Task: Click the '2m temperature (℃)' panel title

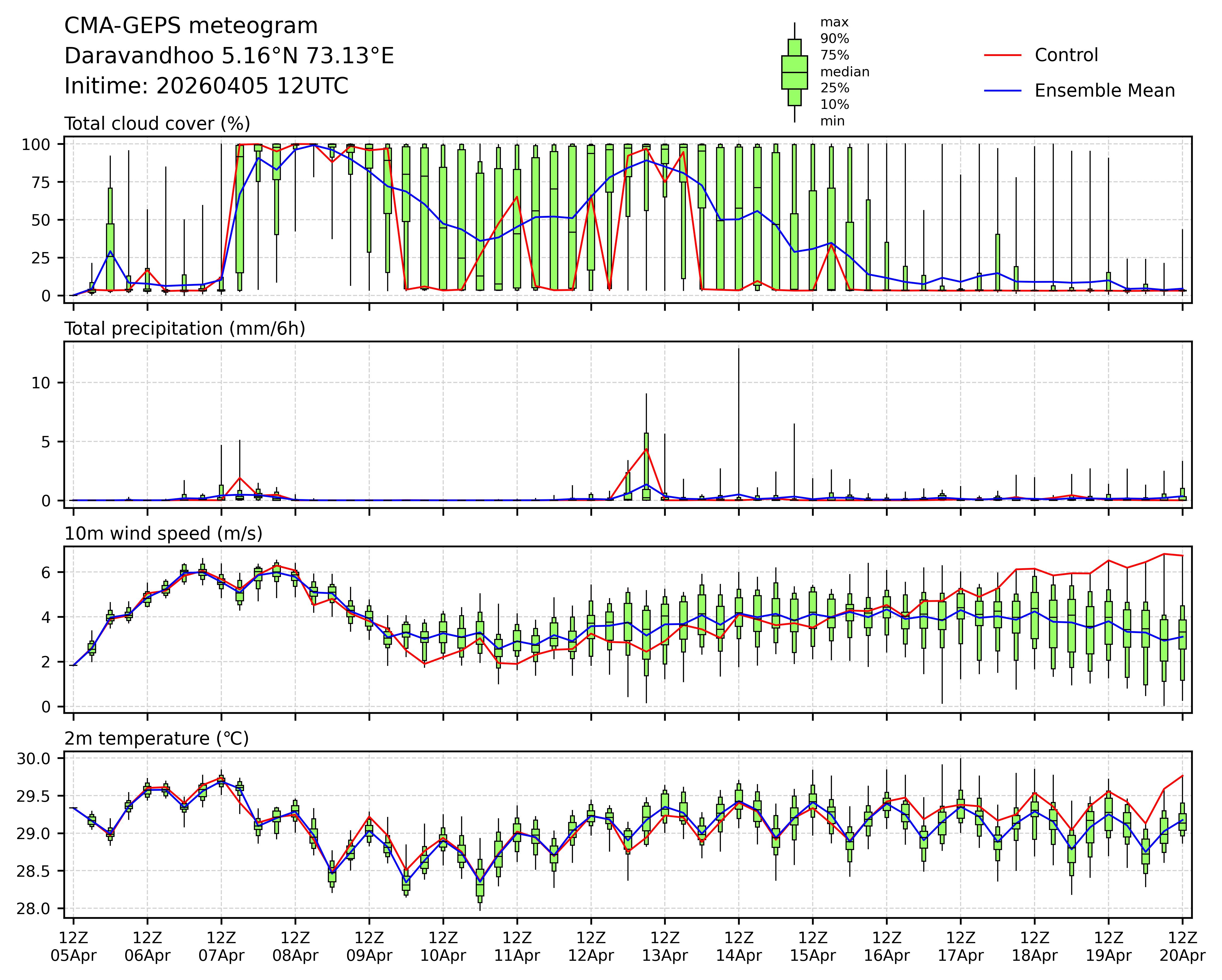Action: tap(156, 739)
